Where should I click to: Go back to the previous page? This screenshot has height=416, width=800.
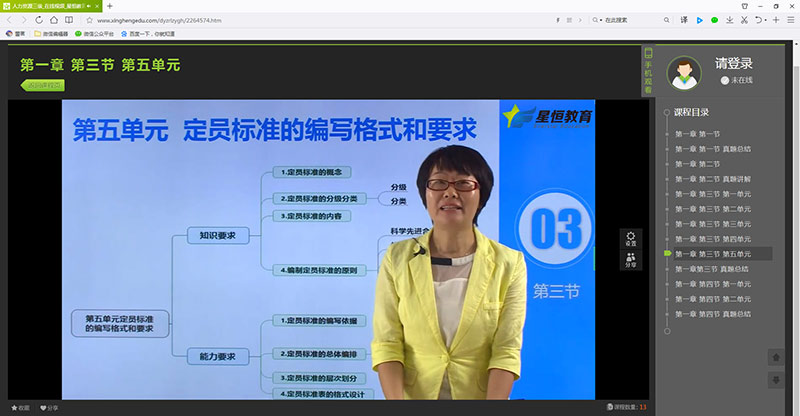9,20
